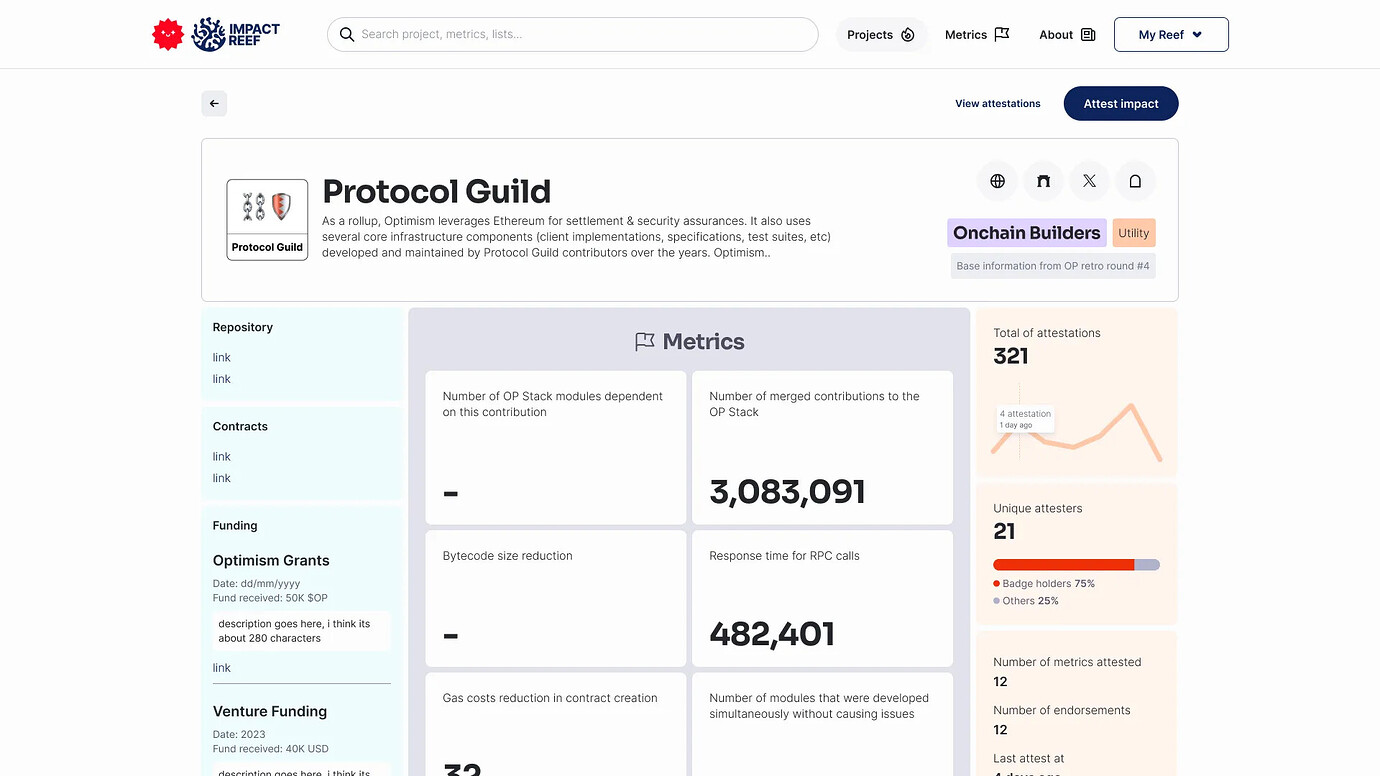Click the '4 attestation 1 day ago' tooltip
Viewport: 1380px width, 776px height.
1025,419
